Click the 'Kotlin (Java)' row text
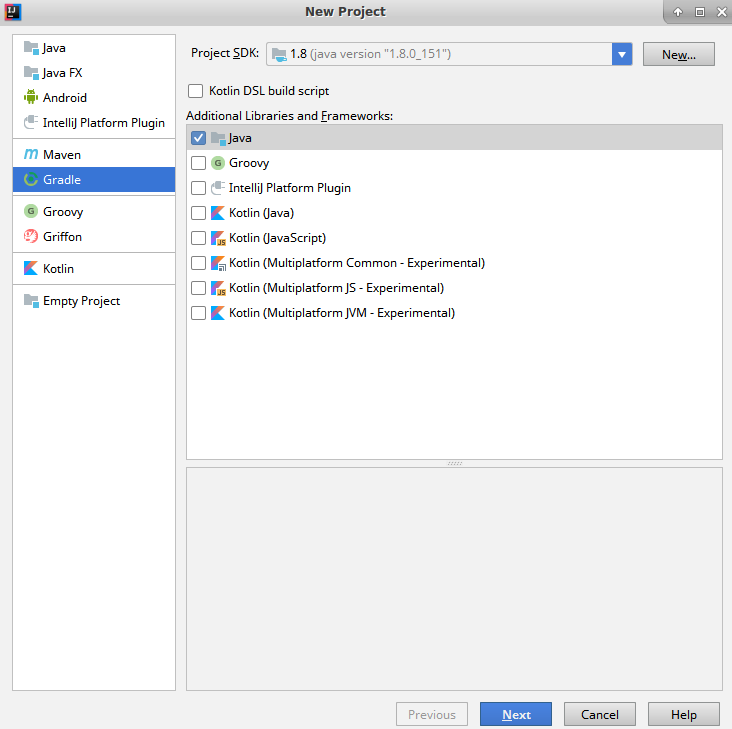Image resolution: width=732 pixels, height=729 pixels. click(x=261, y=213)
